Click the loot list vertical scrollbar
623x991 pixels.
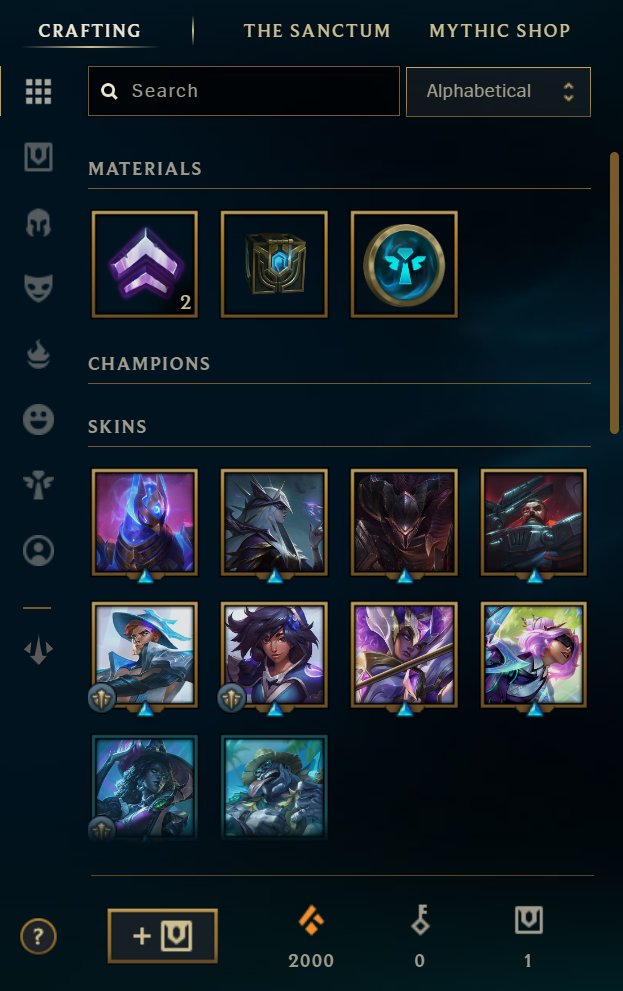(614, 293)
